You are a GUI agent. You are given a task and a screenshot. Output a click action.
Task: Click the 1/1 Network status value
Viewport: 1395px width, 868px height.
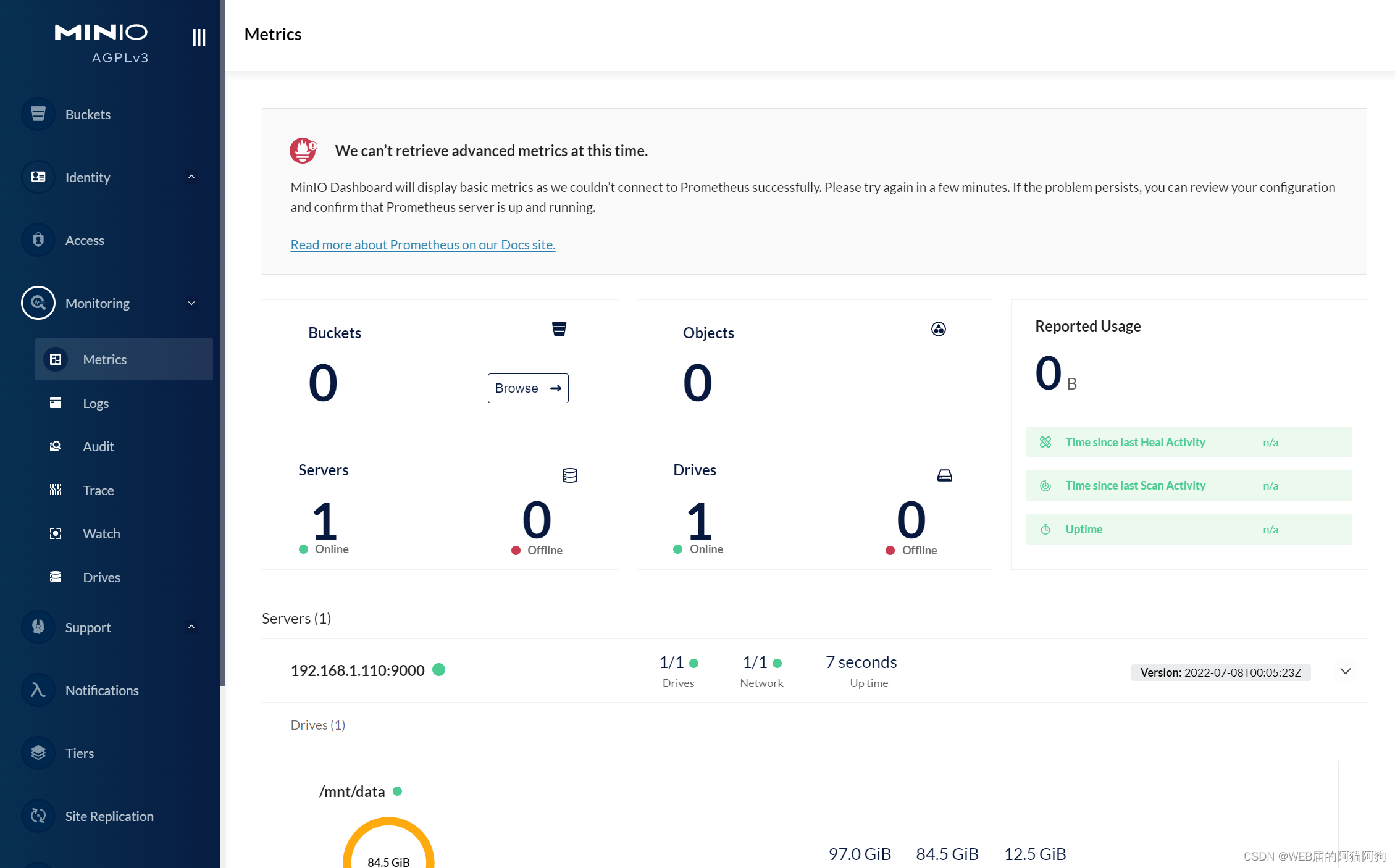tap(755, 662)
